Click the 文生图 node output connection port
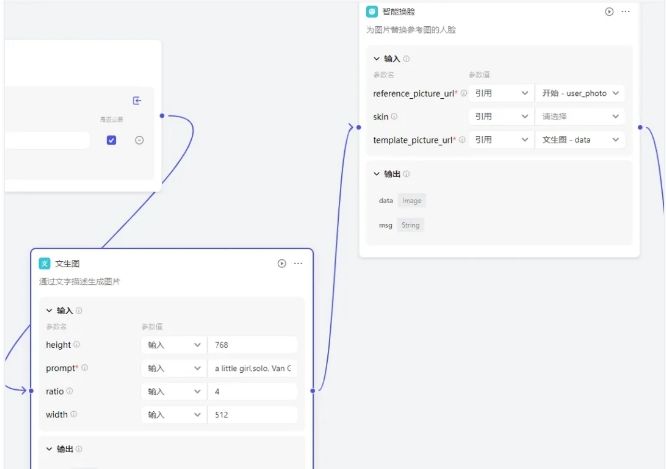This screenshot has height=469, width=666. coord(314,390)
